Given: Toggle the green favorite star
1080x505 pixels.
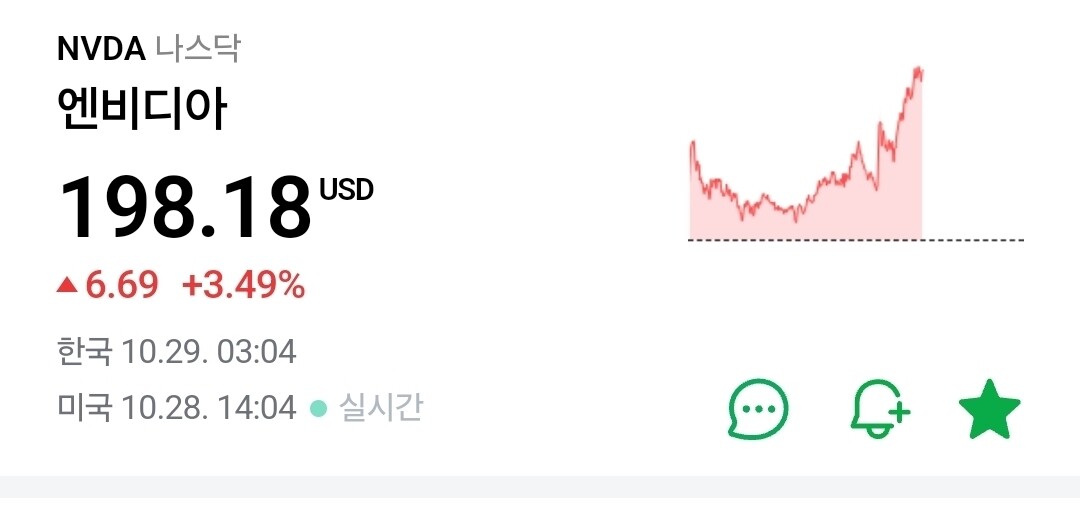Looking at the screenshot, I should click(989, 409).
